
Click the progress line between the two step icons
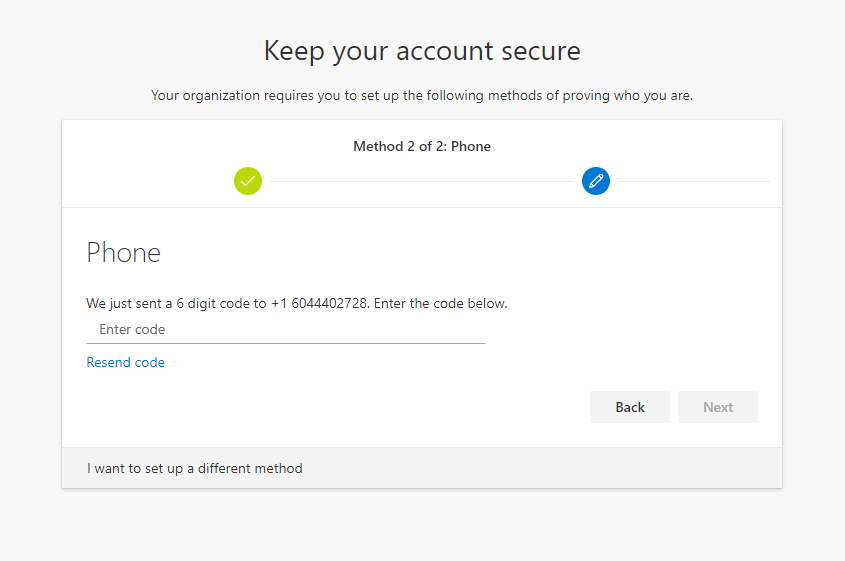click(422, 182)
